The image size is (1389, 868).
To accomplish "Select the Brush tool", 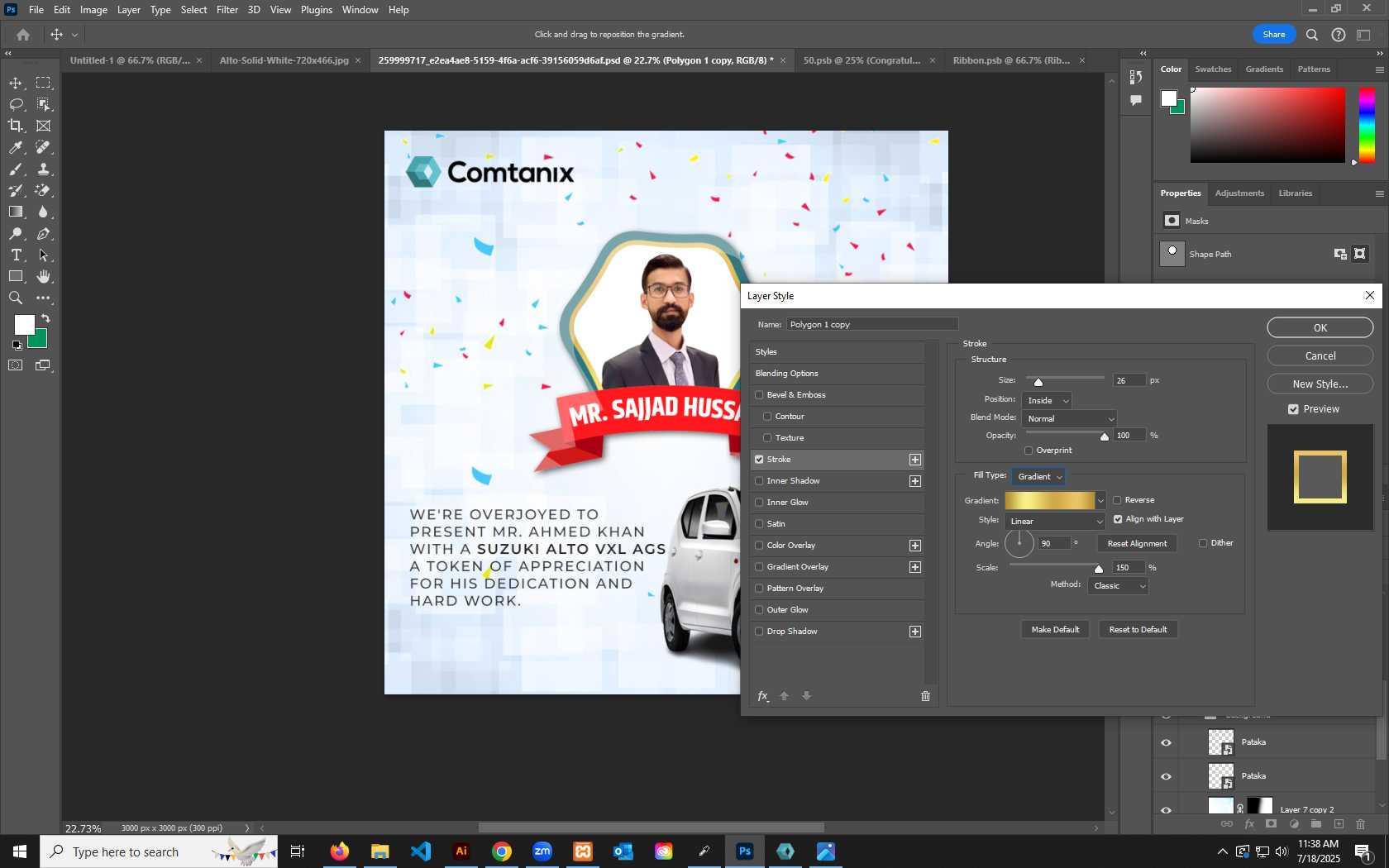I will [x=16, y=169].
